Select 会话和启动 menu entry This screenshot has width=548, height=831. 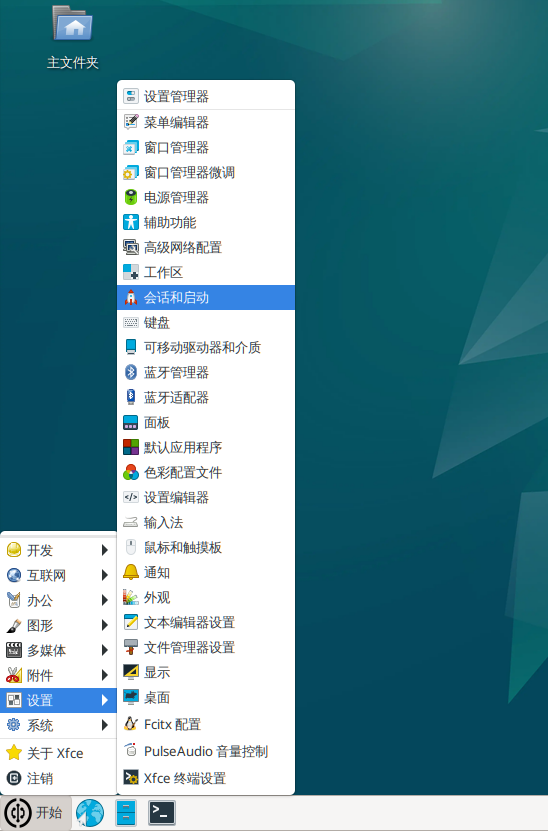click(x=206, y=297)
